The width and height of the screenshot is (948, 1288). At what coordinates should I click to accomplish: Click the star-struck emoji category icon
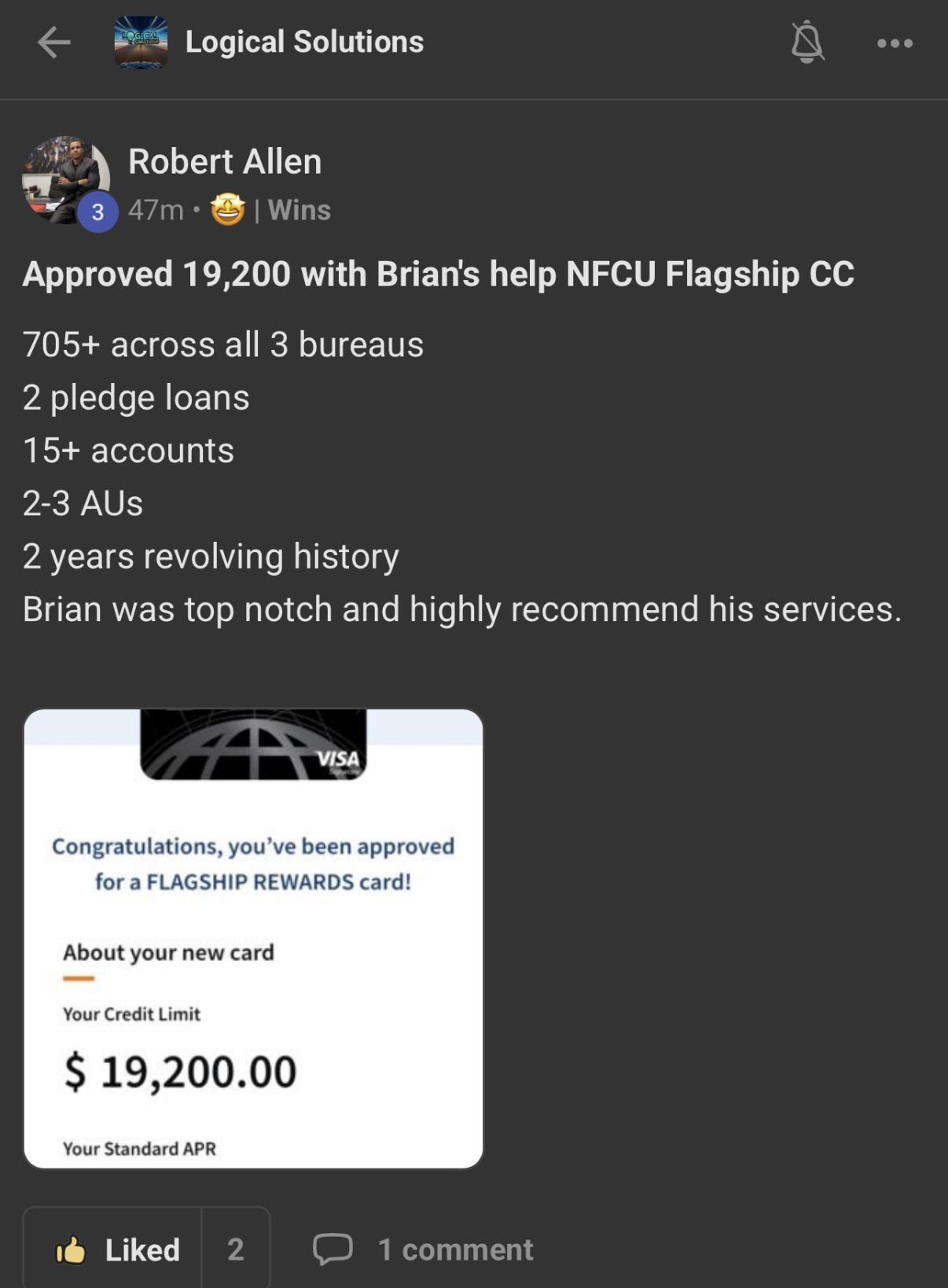[228, 210]
